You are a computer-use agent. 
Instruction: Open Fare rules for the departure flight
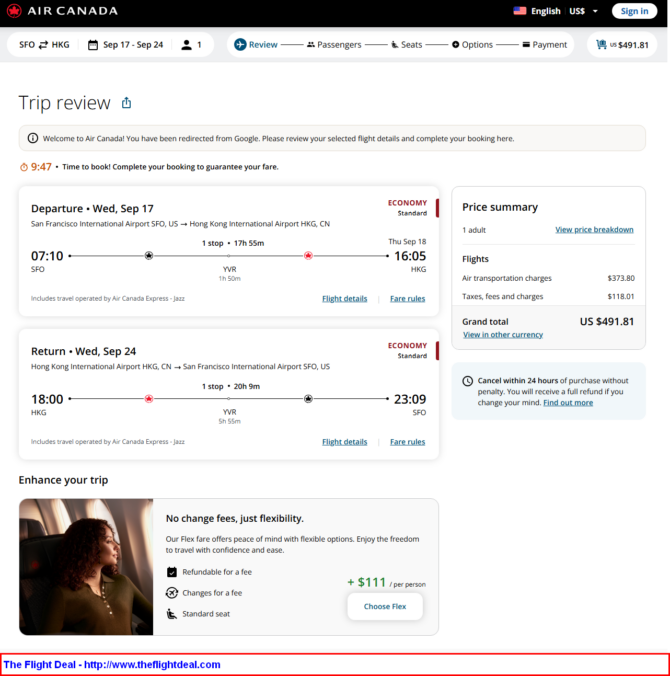tap(407, 299)
